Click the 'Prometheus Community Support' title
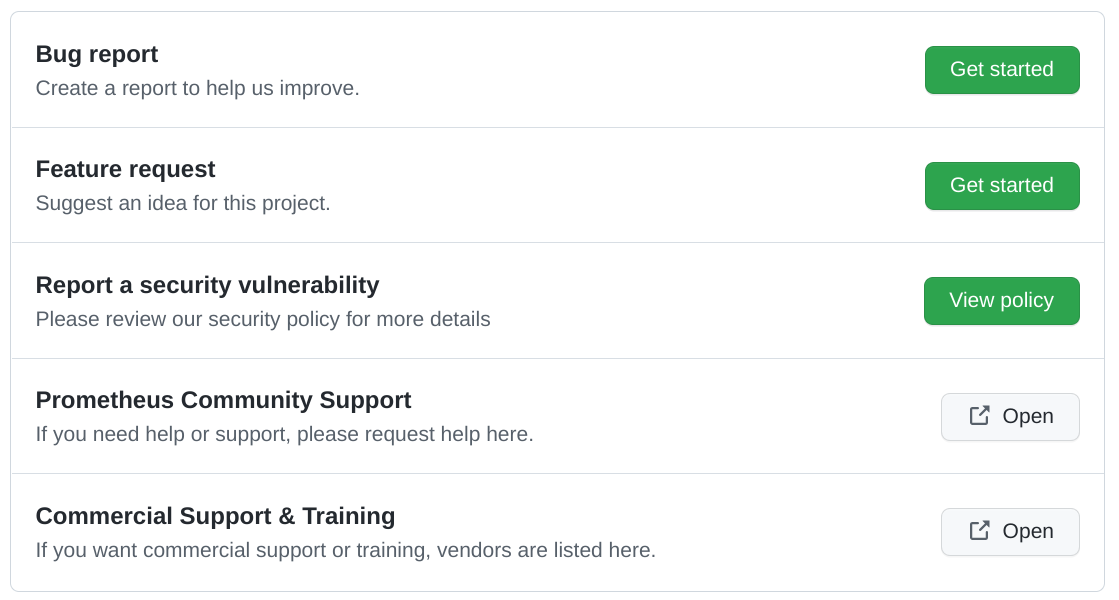 (x=223, y=400)
